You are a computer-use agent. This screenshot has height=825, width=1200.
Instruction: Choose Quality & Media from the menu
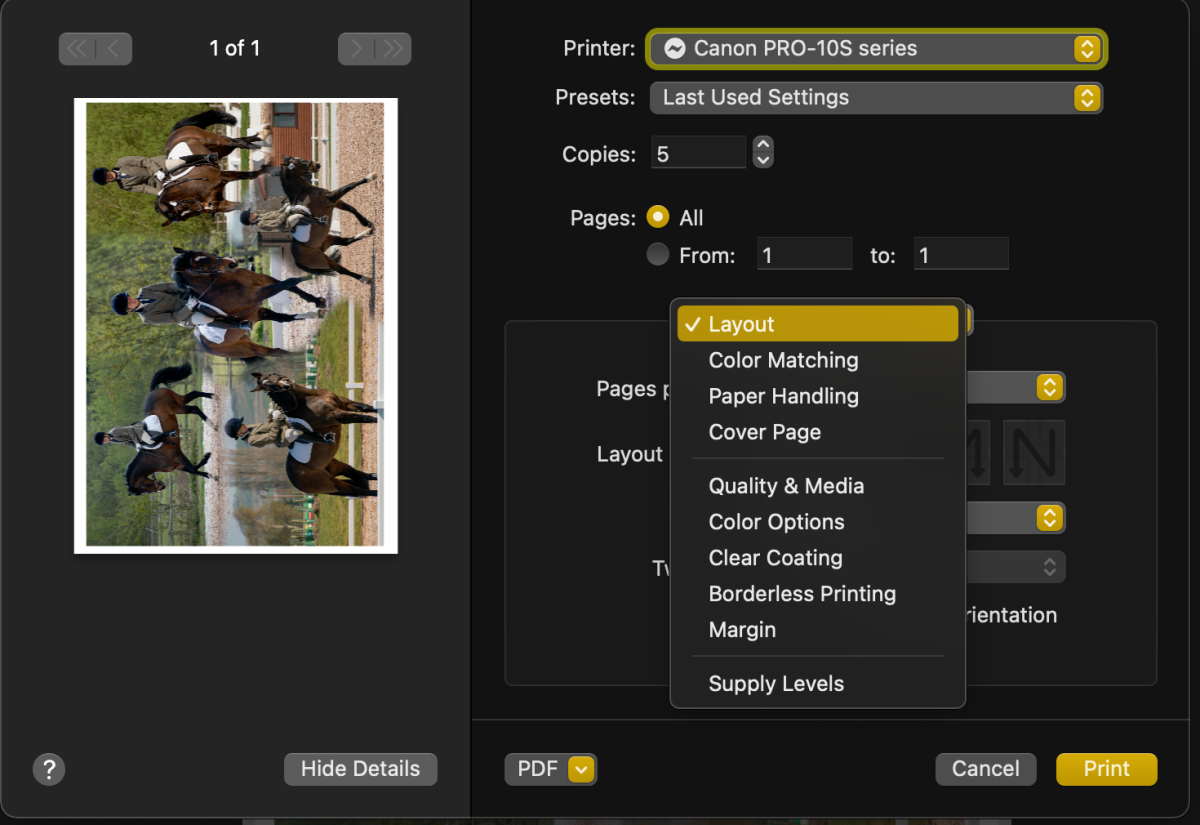[x=786, y=486]
